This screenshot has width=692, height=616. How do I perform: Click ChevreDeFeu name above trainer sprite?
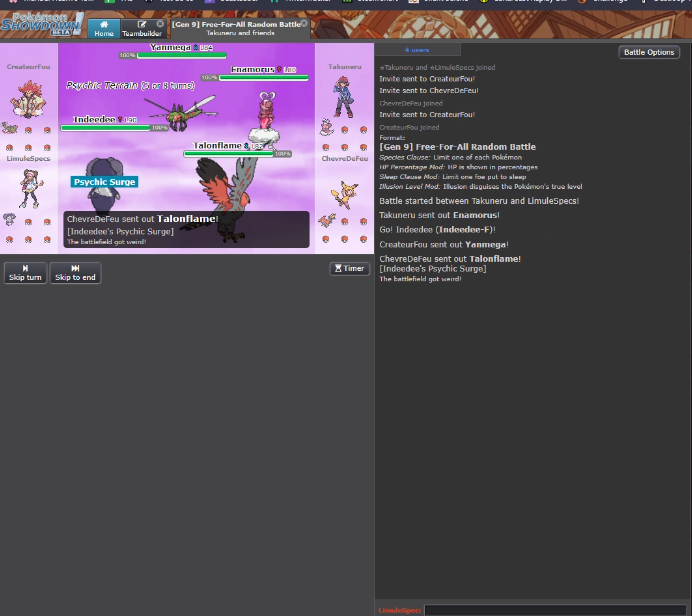point(345,158)
